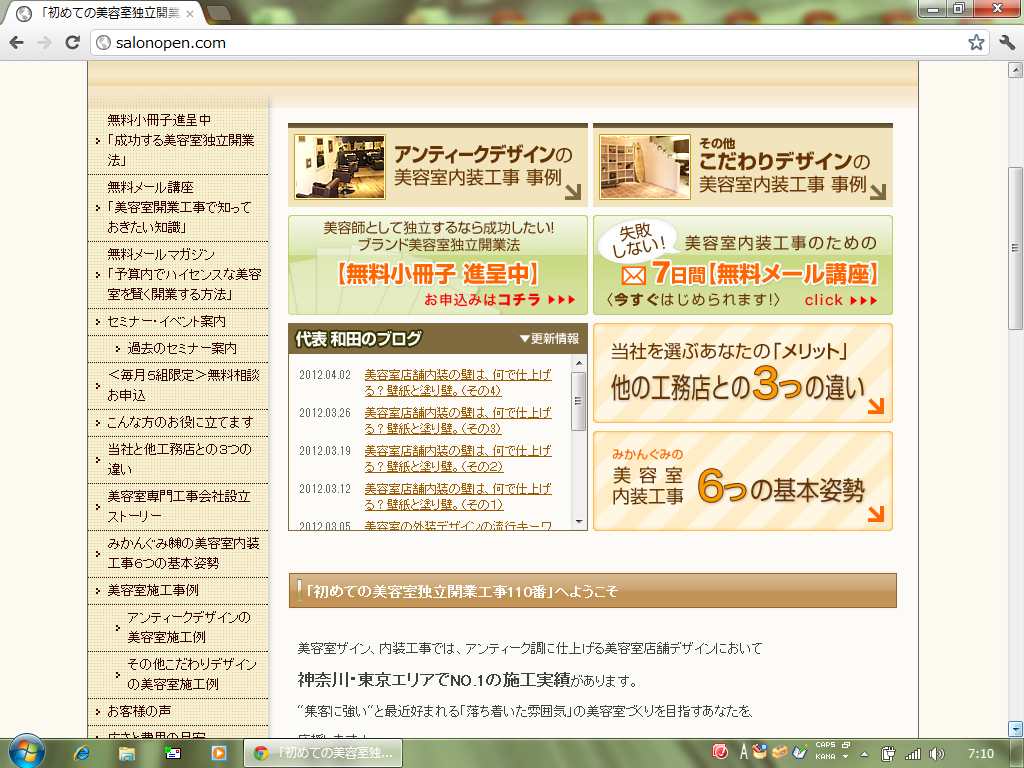Bookmark this page with the star icon
Image resolution: width=1024 pixels, height=768 pixels.
[976, 43]
